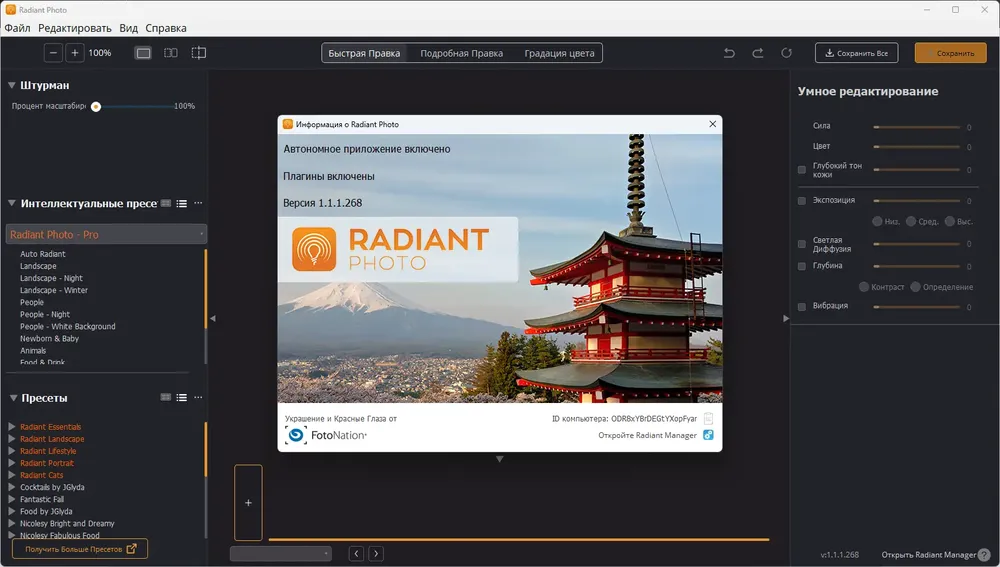Switch Пресеты panel to list view icon
Viewport: 1000px width, 567px height.
coord(182,398)
